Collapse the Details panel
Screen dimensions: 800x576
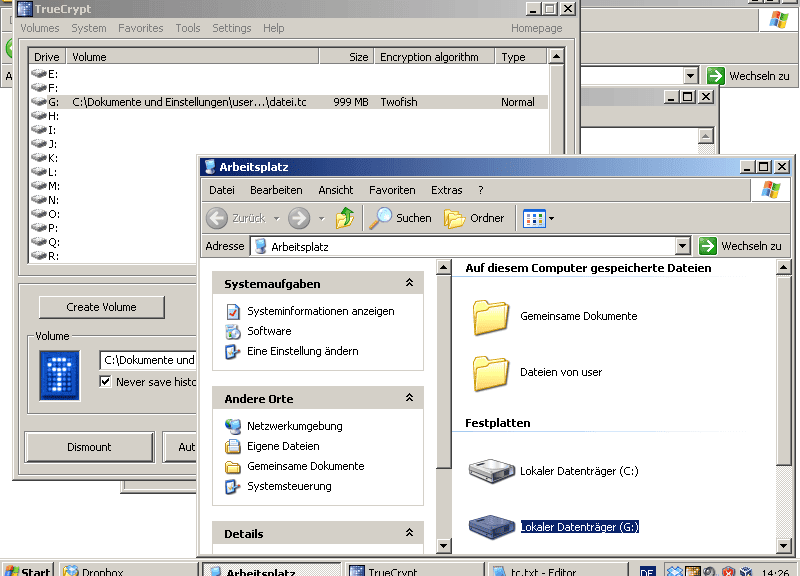[x=409, y=533]
